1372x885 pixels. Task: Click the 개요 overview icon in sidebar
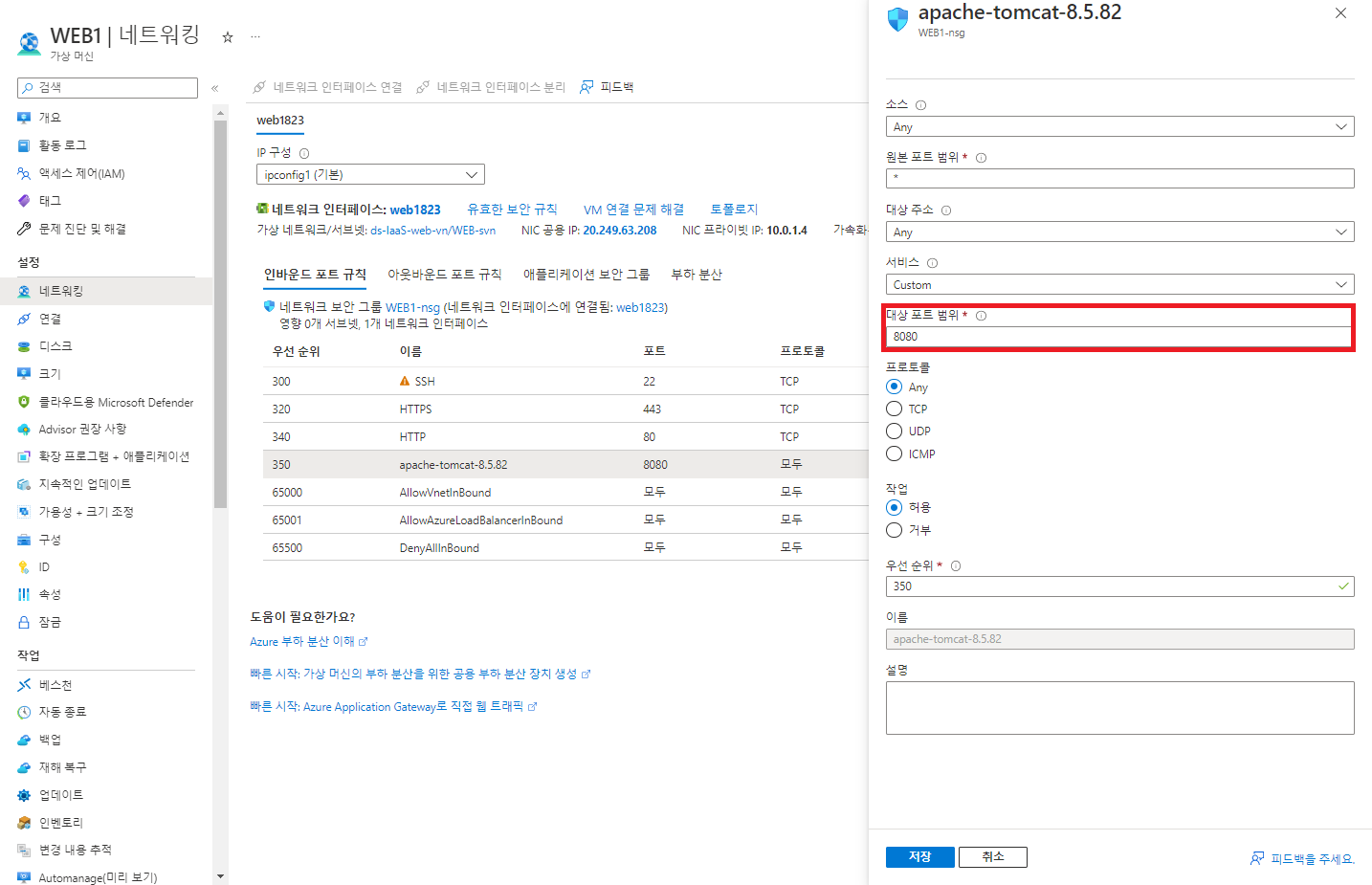pyautogui.click(x=24, y=118)
